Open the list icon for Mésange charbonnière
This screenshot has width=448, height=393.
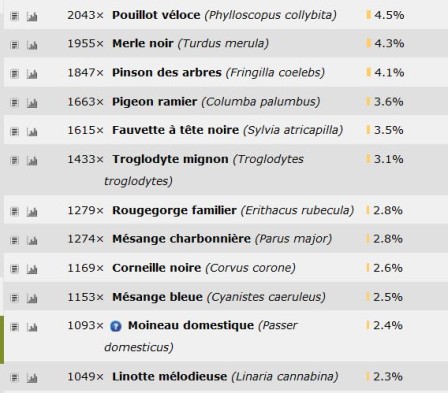click(x=14, y=240)
